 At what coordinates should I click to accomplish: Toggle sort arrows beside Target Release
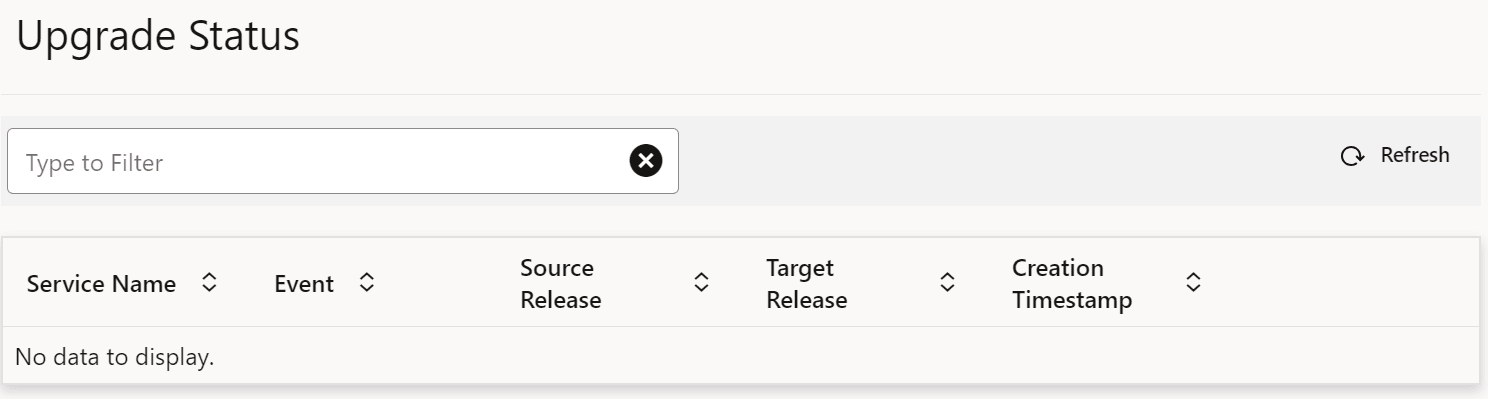(947, 283)
